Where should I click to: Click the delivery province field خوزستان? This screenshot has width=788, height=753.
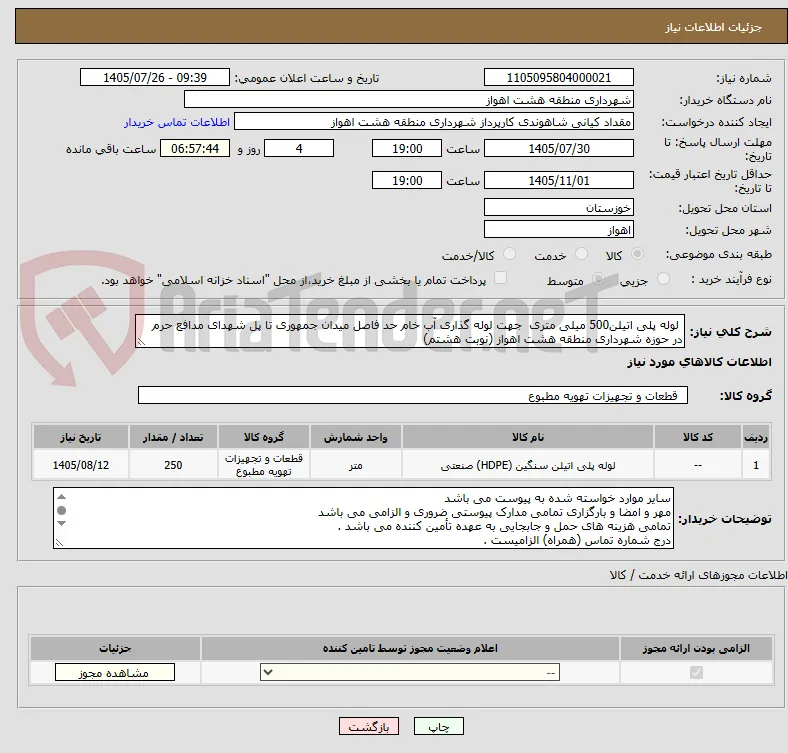(x=558, y=207)
